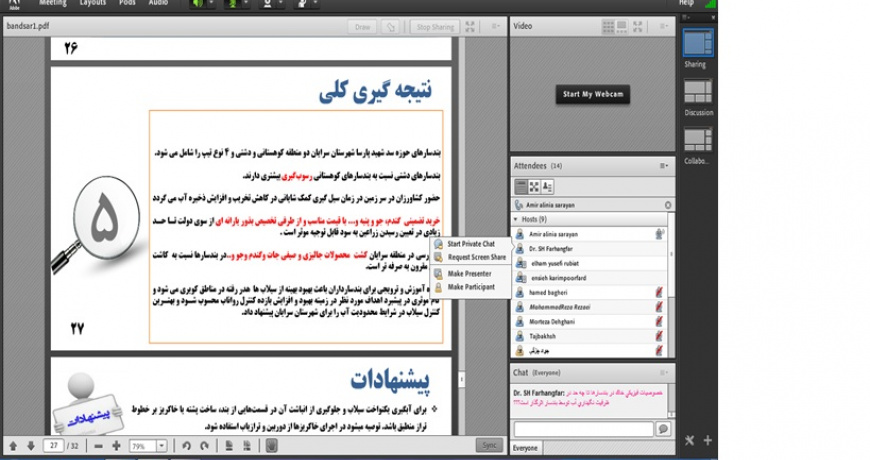Open the microphone options dropdown arrow

coord(246,3)
